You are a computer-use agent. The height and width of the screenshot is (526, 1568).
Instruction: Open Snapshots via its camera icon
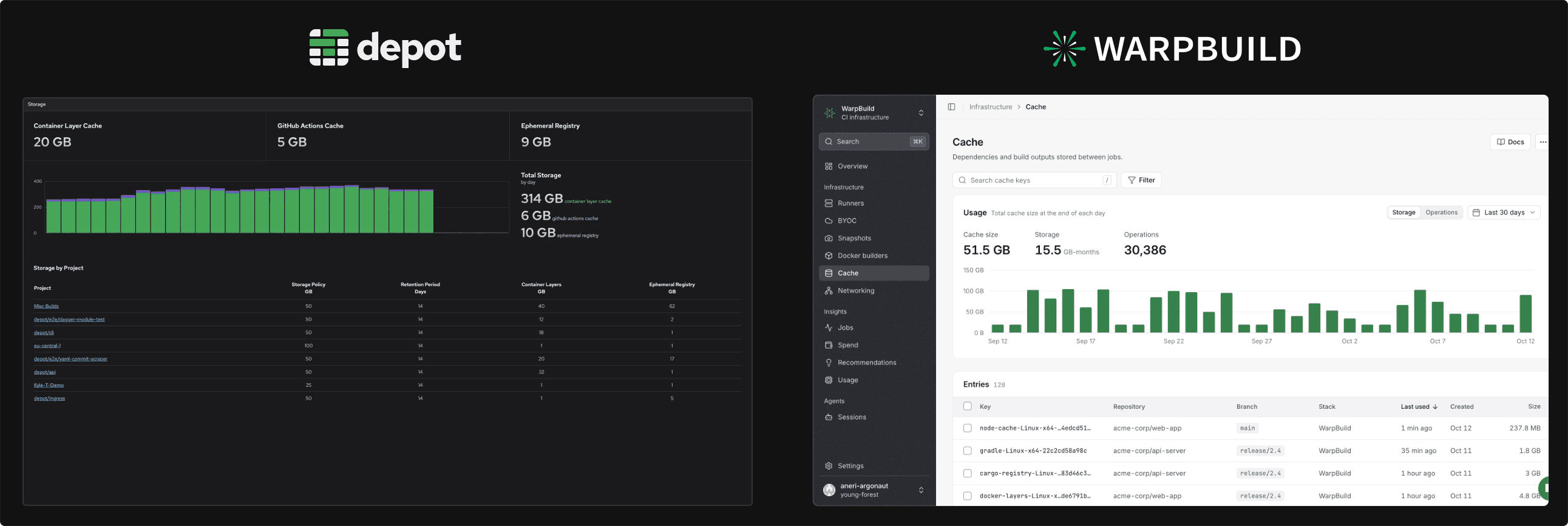pyautogui.click(x=829, y=239)
